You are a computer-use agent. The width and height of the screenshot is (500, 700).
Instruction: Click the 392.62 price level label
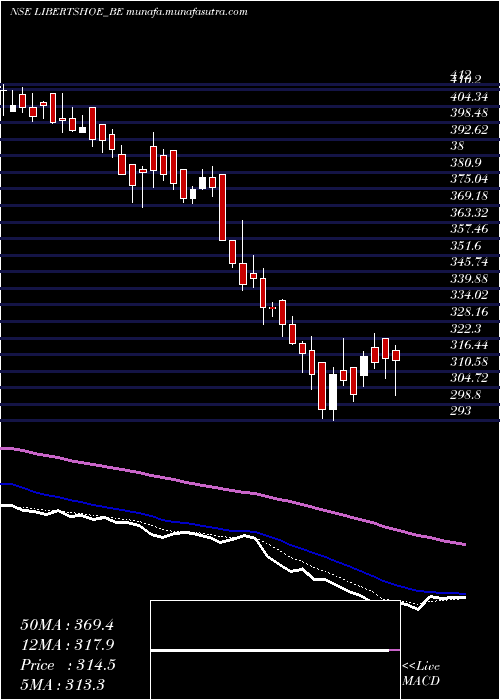click(x=468, y=129)
